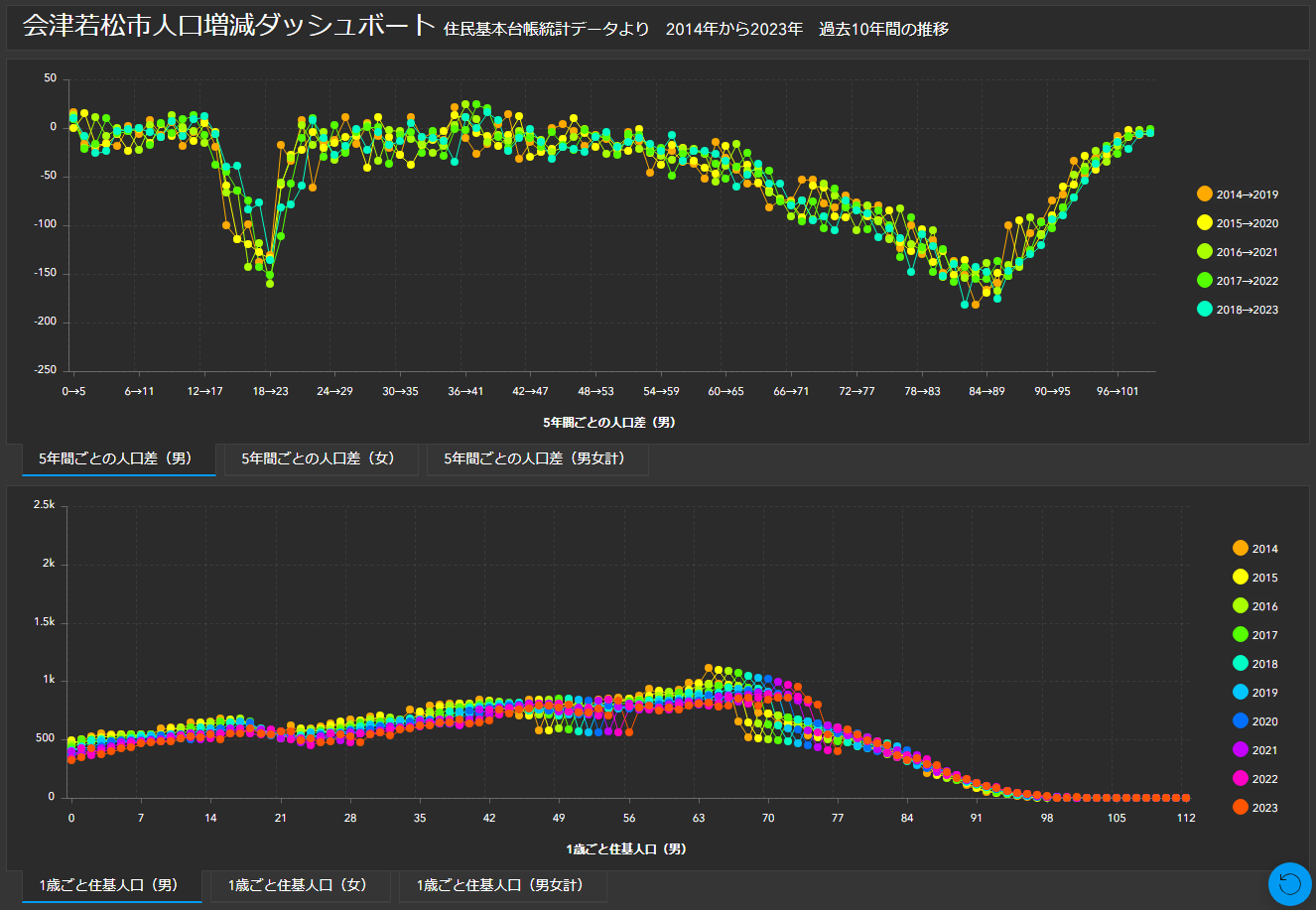Screen dimensions: 1316x910
Task: Click the 36→41 x-axis label
Action: [x=465, y=391]
